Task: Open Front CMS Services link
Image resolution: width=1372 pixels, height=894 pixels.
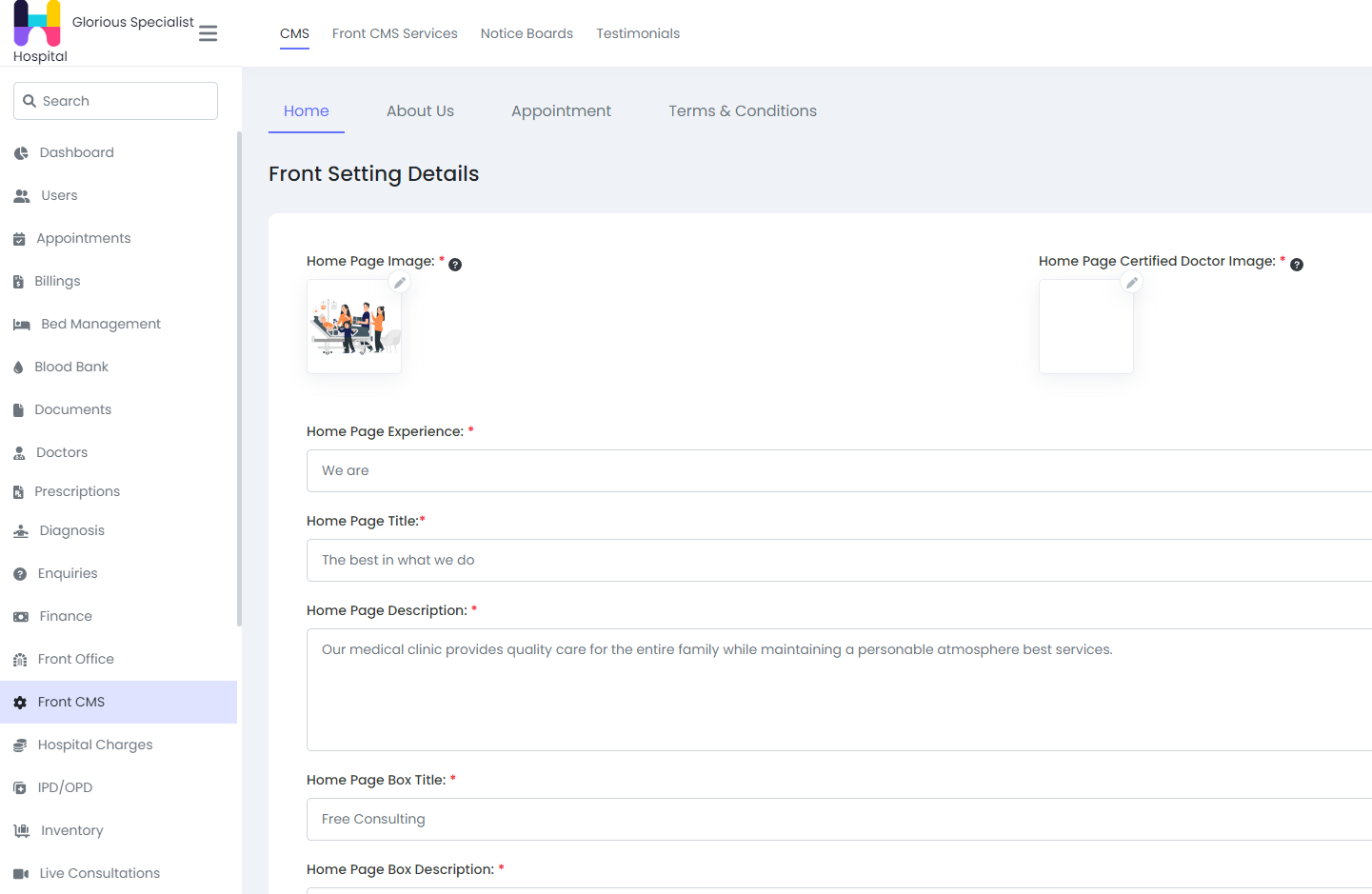Action: tap(394, 33)
